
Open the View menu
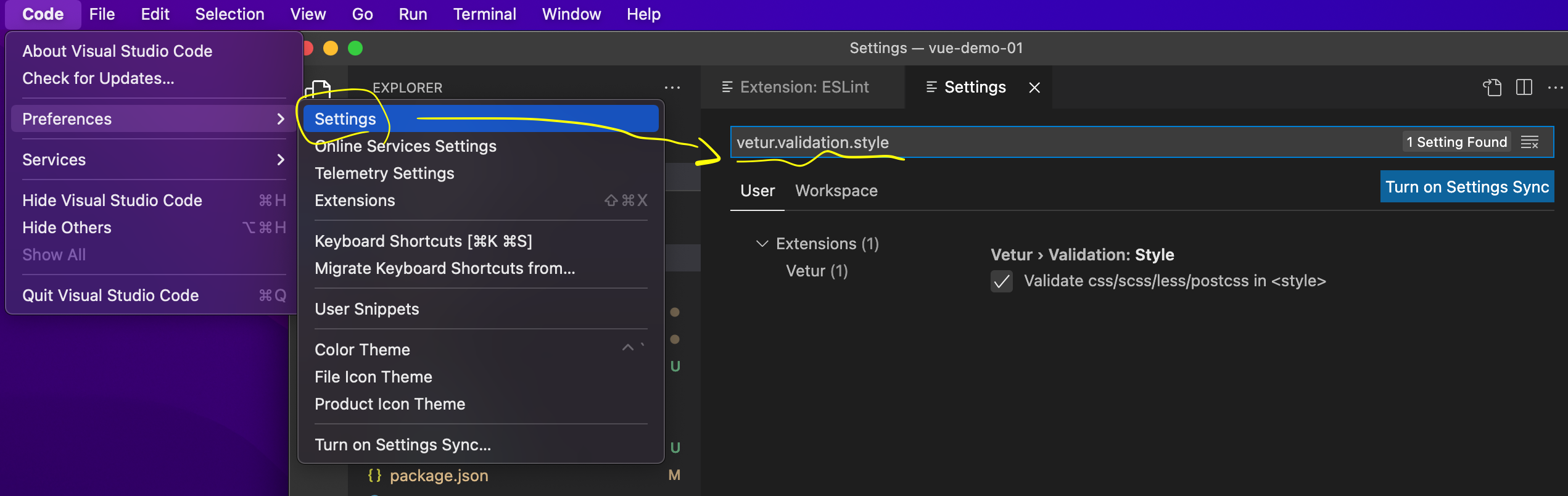pyautogui.click(x=308, y=14)
